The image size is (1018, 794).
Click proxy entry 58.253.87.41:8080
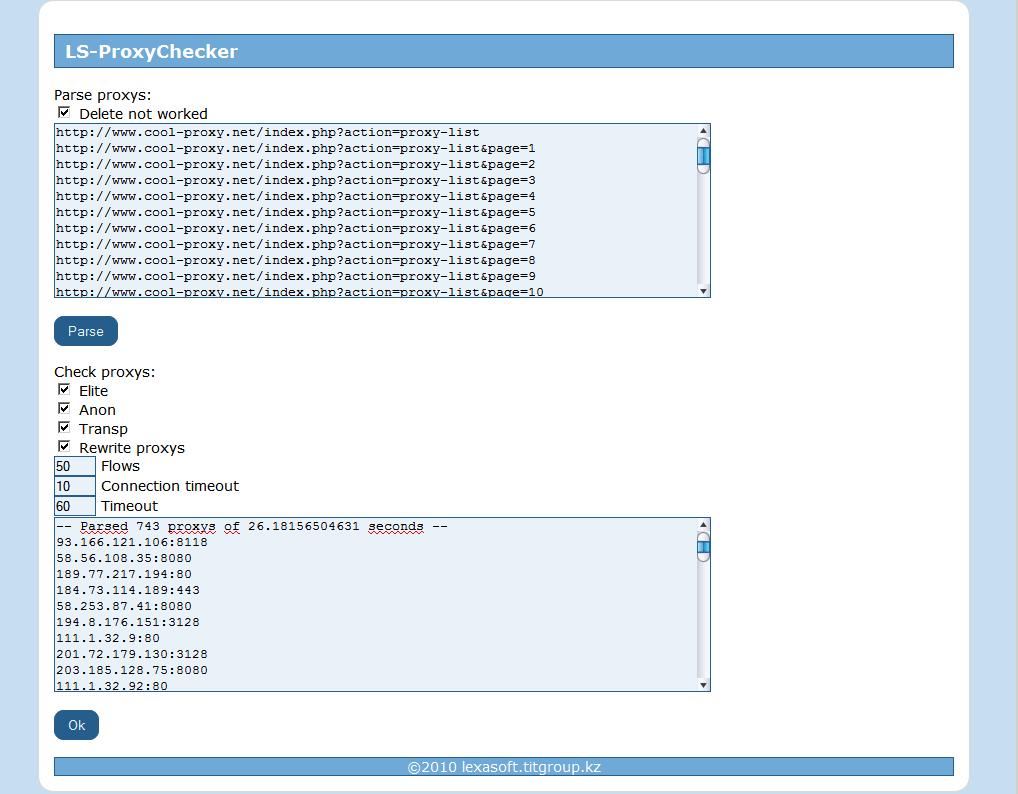pyautogui.click(x=124, y=606)
